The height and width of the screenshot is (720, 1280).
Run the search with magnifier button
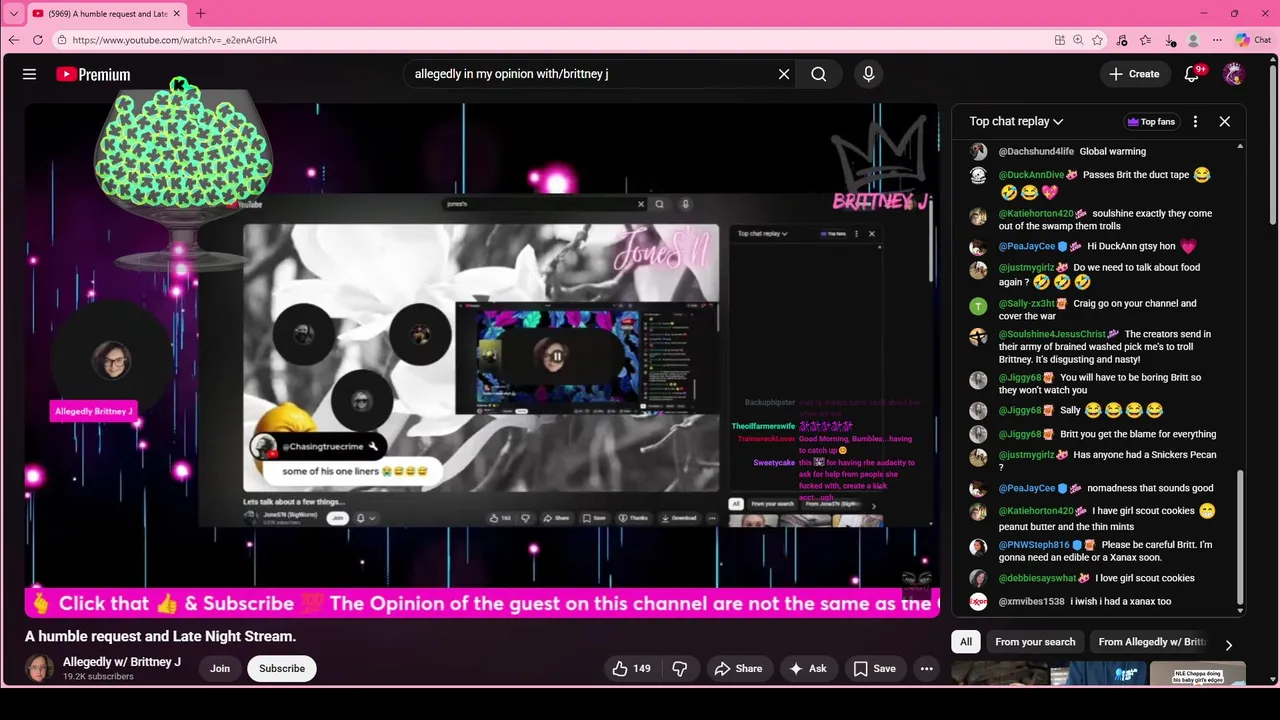click(x=819, y=74)
